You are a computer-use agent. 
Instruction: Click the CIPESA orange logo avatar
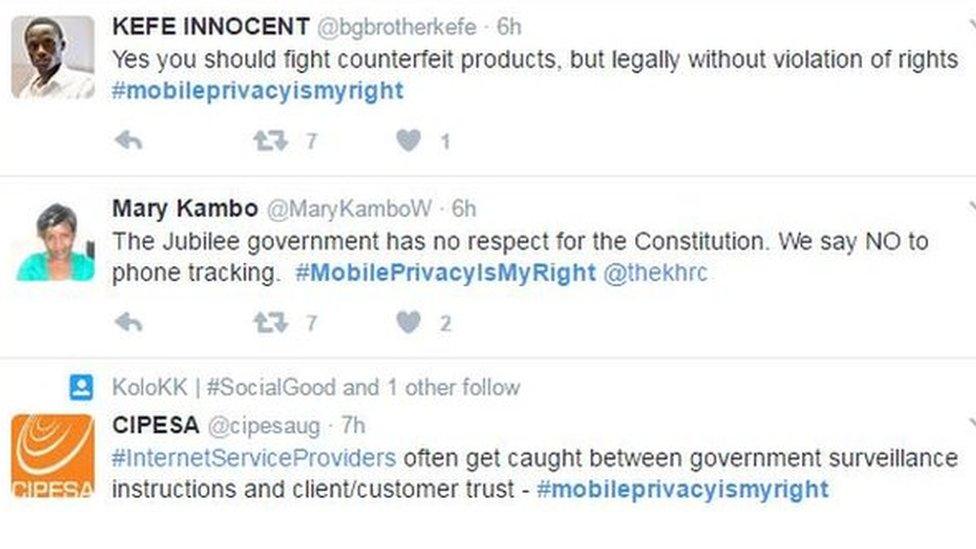[53, 455]
